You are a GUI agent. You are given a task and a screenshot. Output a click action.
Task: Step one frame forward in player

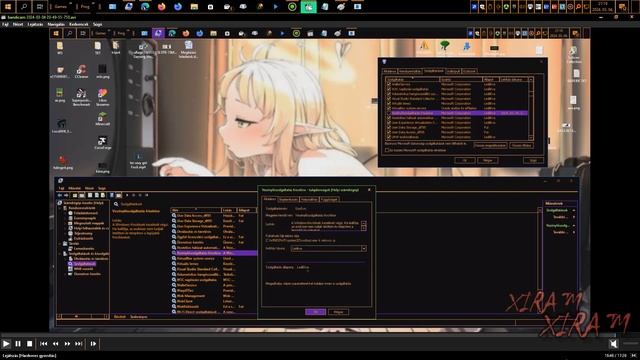(x=93, y=344)
